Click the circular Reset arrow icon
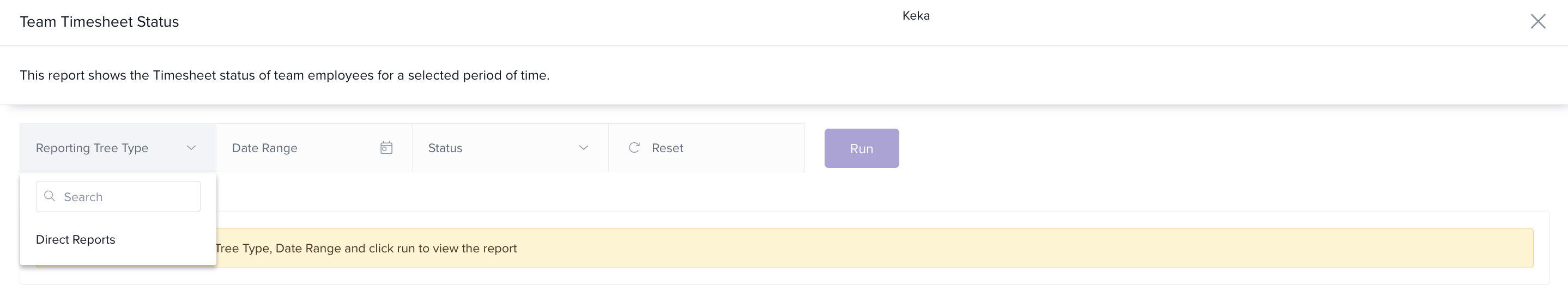 click(x=634, y=147)
